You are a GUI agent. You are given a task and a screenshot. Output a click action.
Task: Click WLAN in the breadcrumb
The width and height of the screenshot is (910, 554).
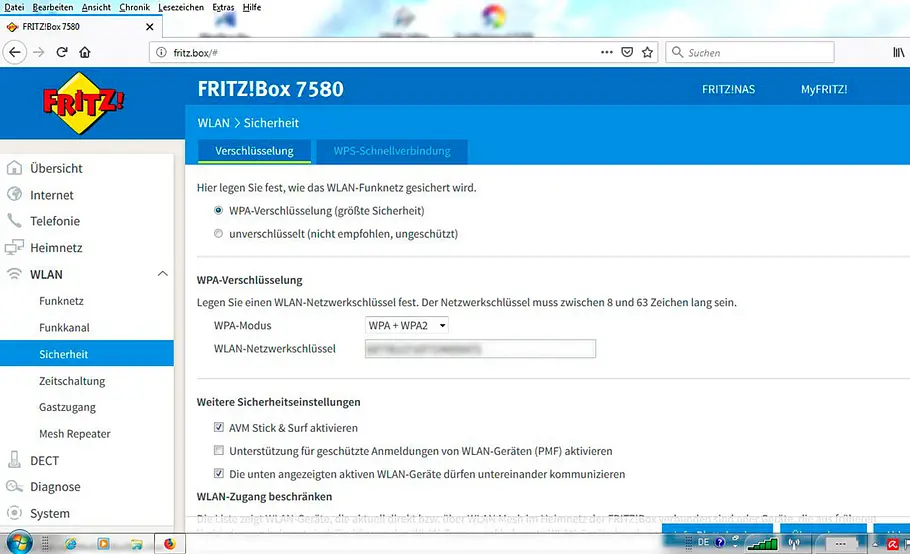coord(214,123)
